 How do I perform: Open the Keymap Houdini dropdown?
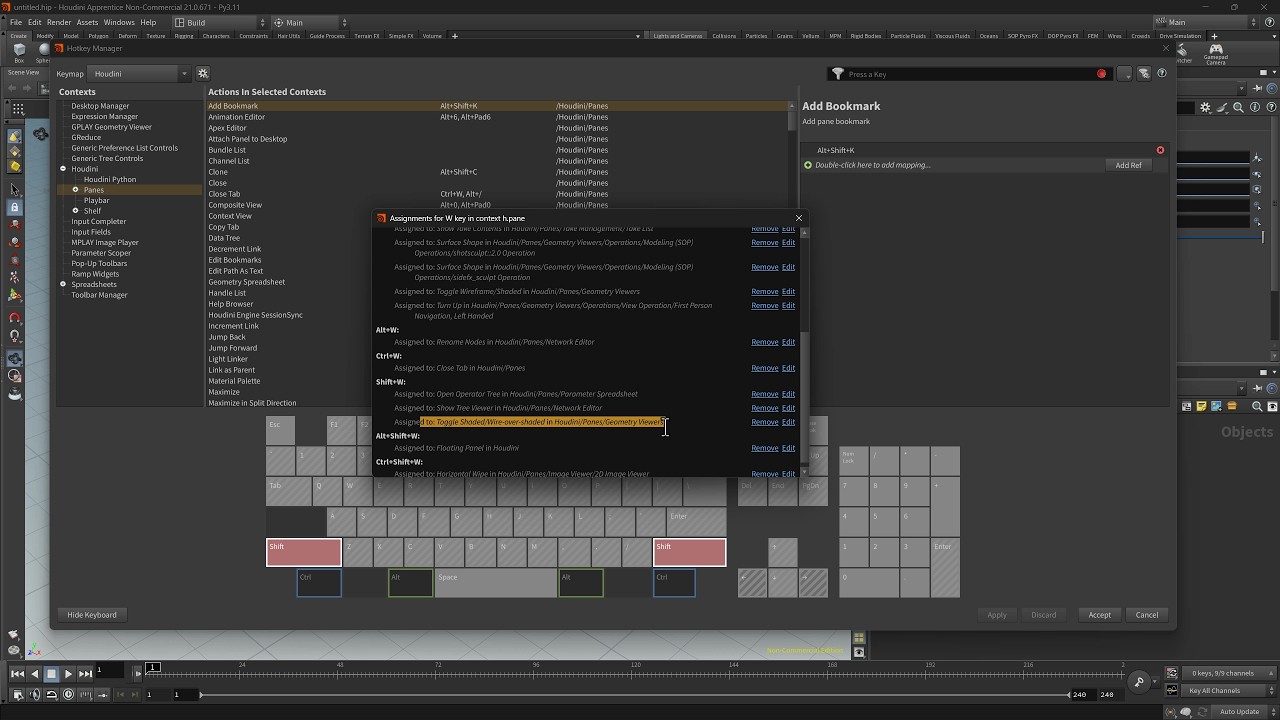click(139, 73)
